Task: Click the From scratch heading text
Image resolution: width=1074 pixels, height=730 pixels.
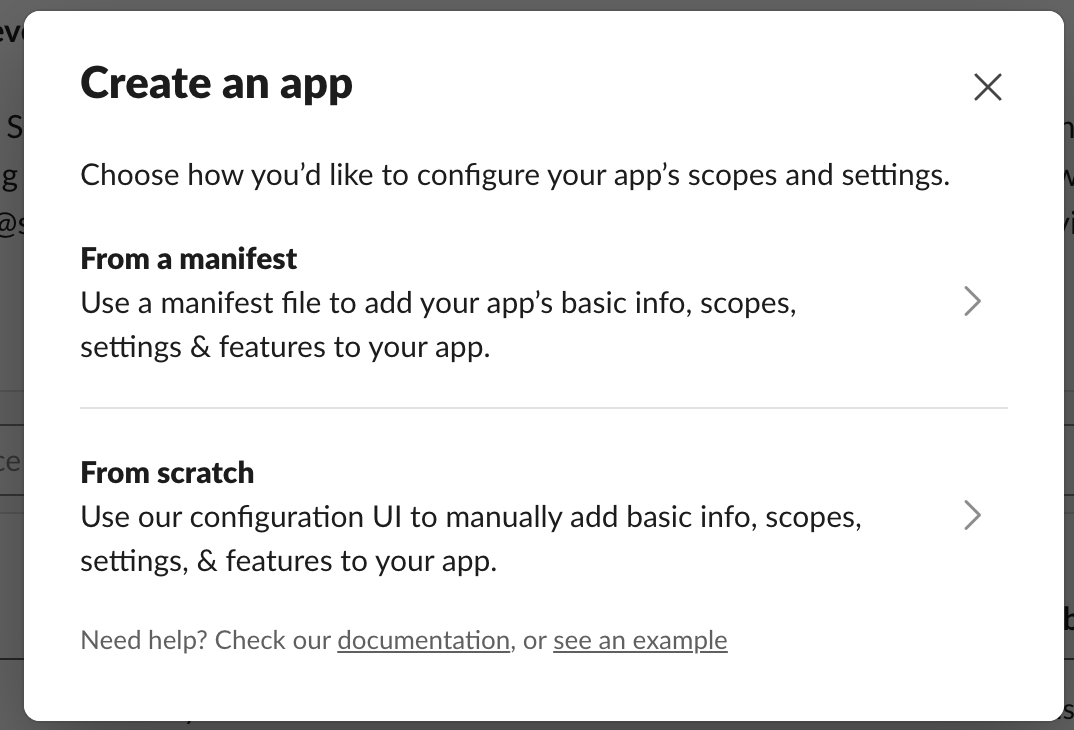Action: (167, 472)
